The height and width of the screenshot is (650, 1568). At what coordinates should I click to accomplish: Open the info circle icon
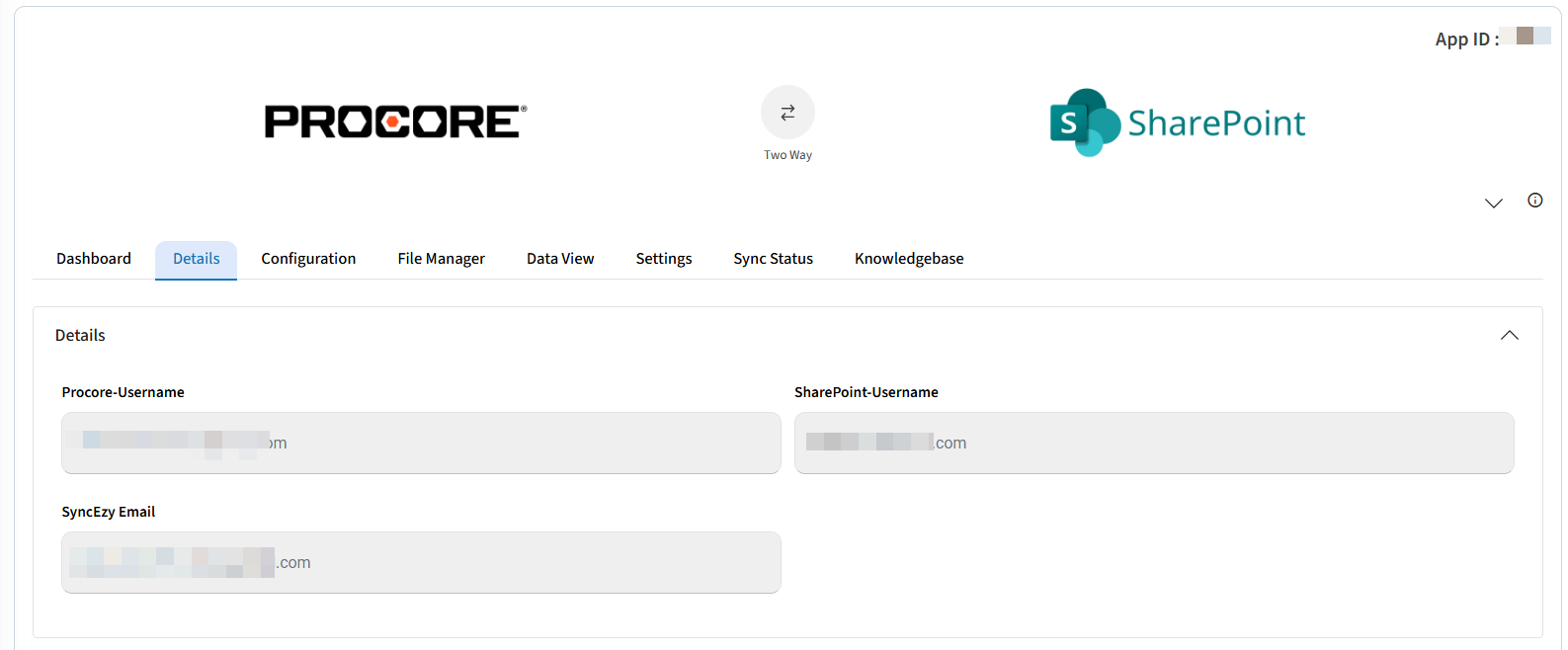[x=1534, y=201]
